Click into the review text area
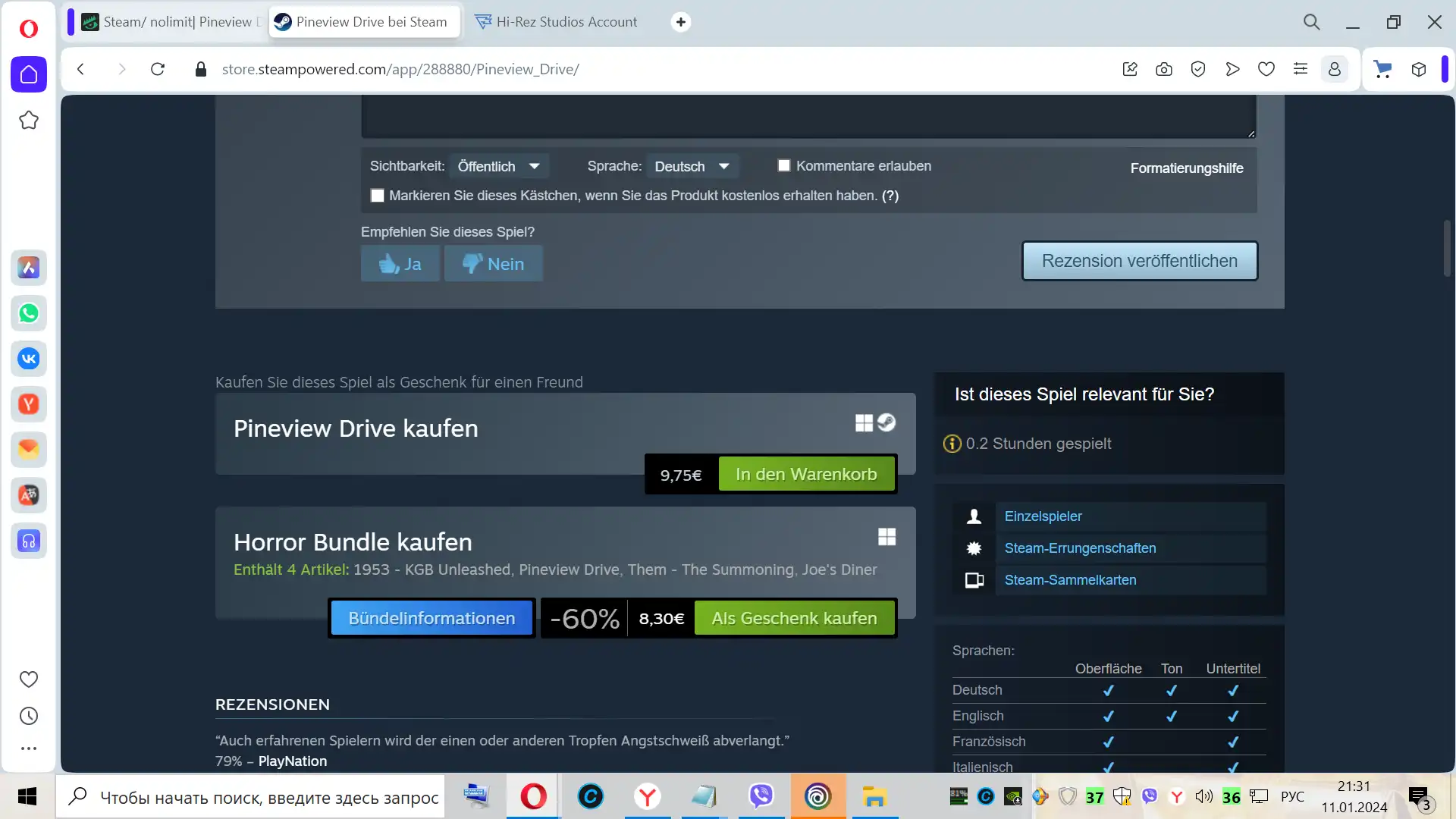1456x819 pixels. tap(808, 116)
